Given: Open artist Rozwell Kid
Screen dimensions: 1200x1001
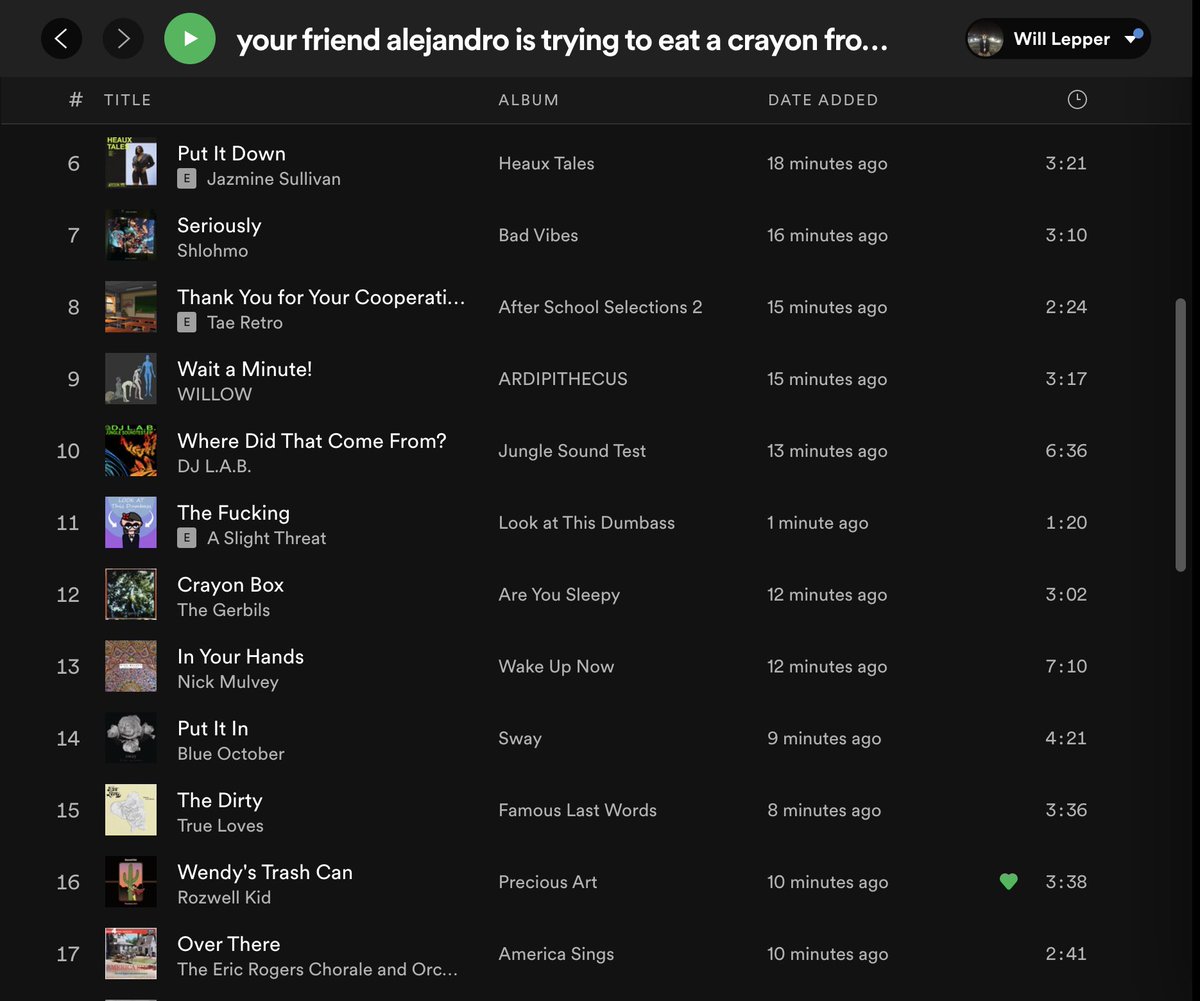Looking at the screenshot, I should point(224,899).
